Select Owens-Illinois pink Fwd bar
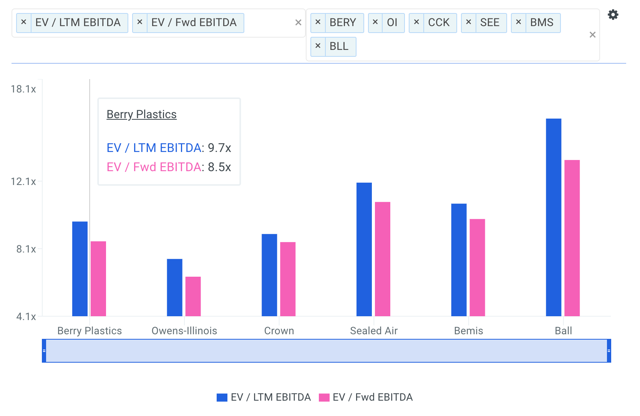This screenshot has width=640, height=416. (x=193, y=296)
